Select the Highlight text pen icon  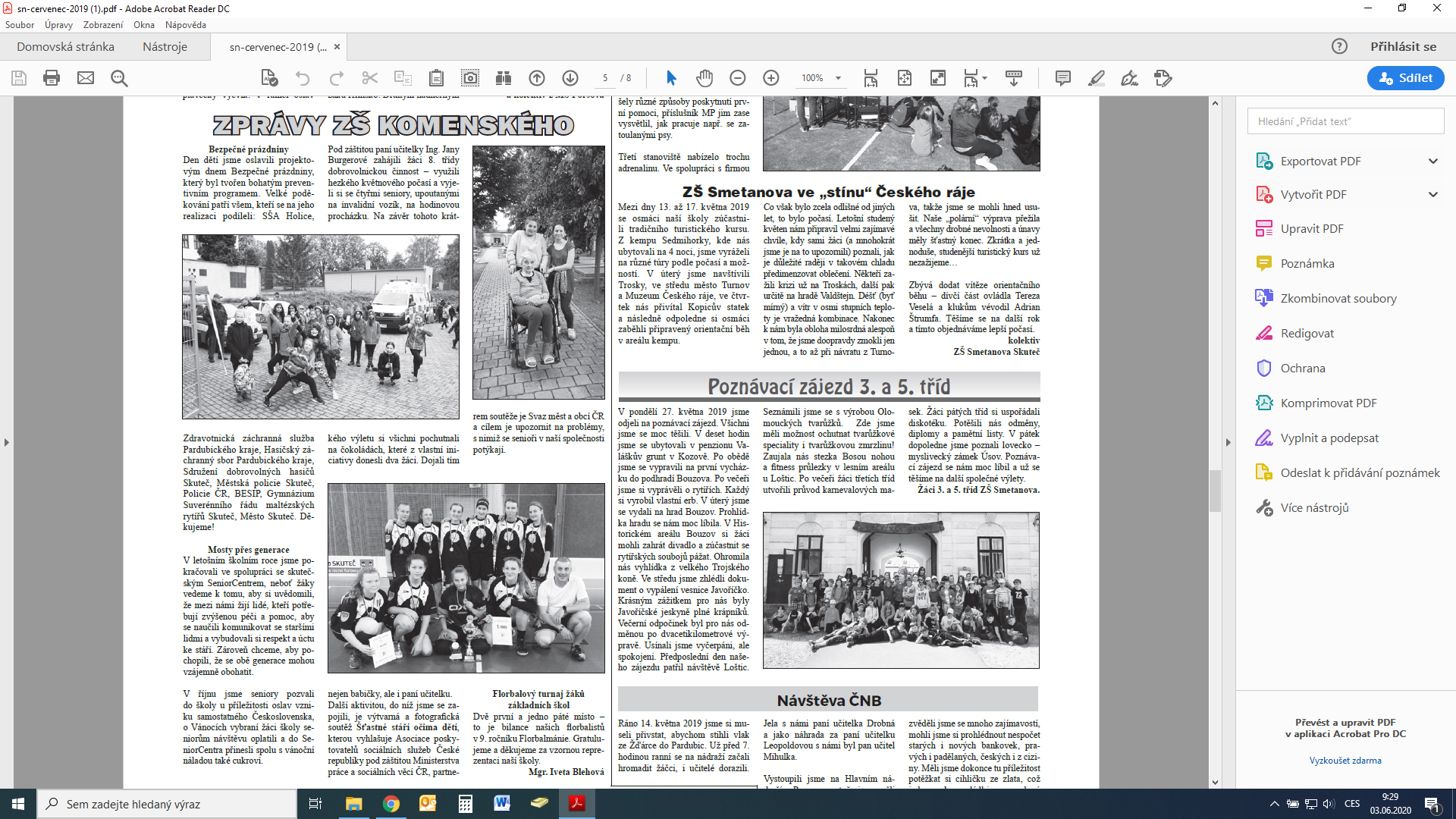[x=1096, y=78]
